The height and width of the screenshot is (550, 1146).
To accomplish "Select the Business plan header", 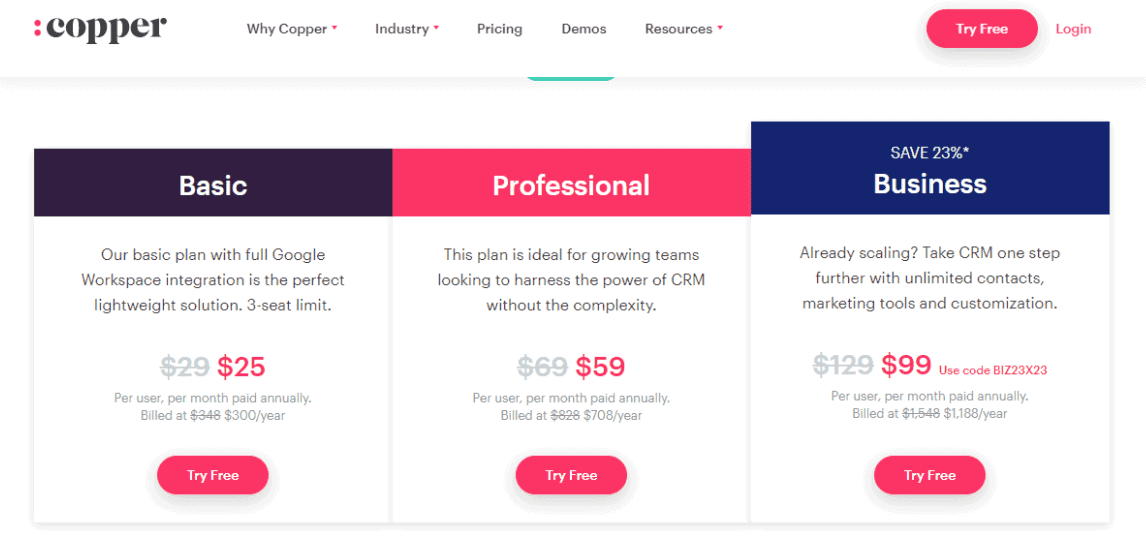I will click(x=930, y=168).
